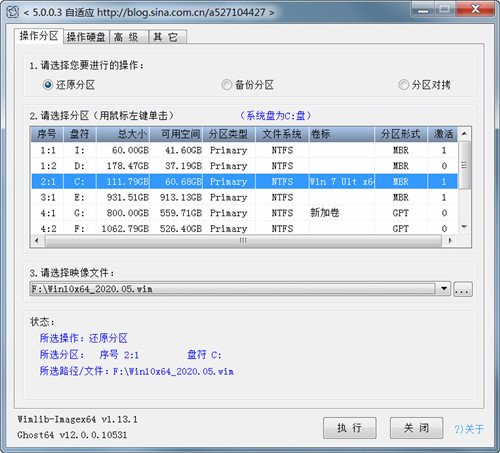Click the horizontal scrollbar thumb of partition list
This screenshot has height=453, width=500.
(243, 240)
